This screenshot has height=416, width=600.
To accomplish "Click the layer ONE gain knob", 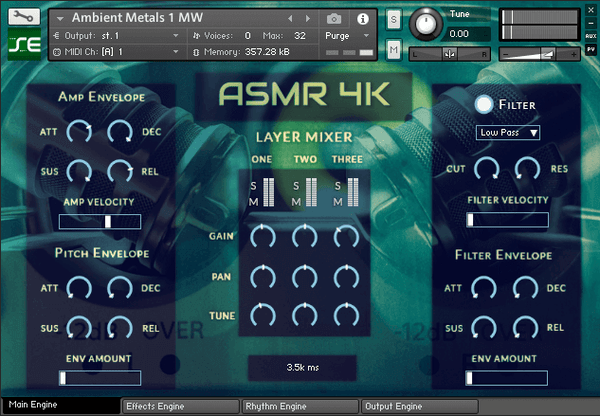I will click(262, 236).
